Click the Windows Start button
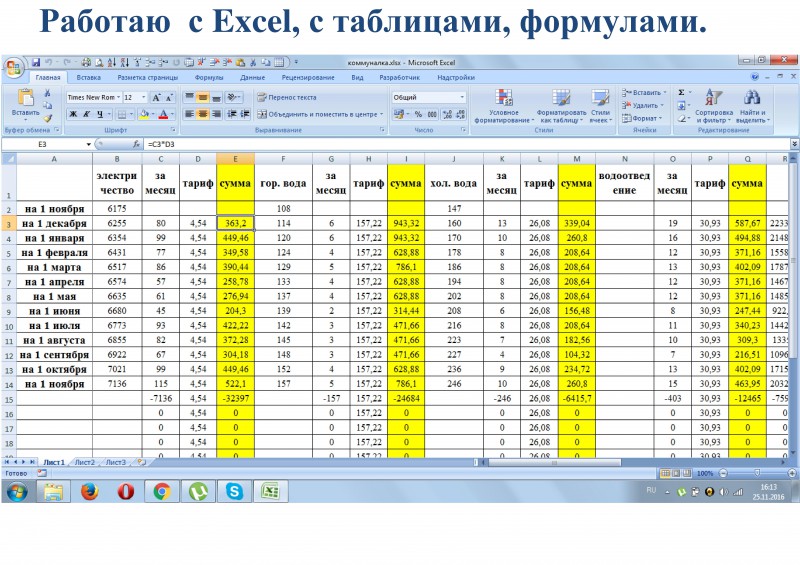The height and width of the screenshot is (565, 800). point(16,492)
